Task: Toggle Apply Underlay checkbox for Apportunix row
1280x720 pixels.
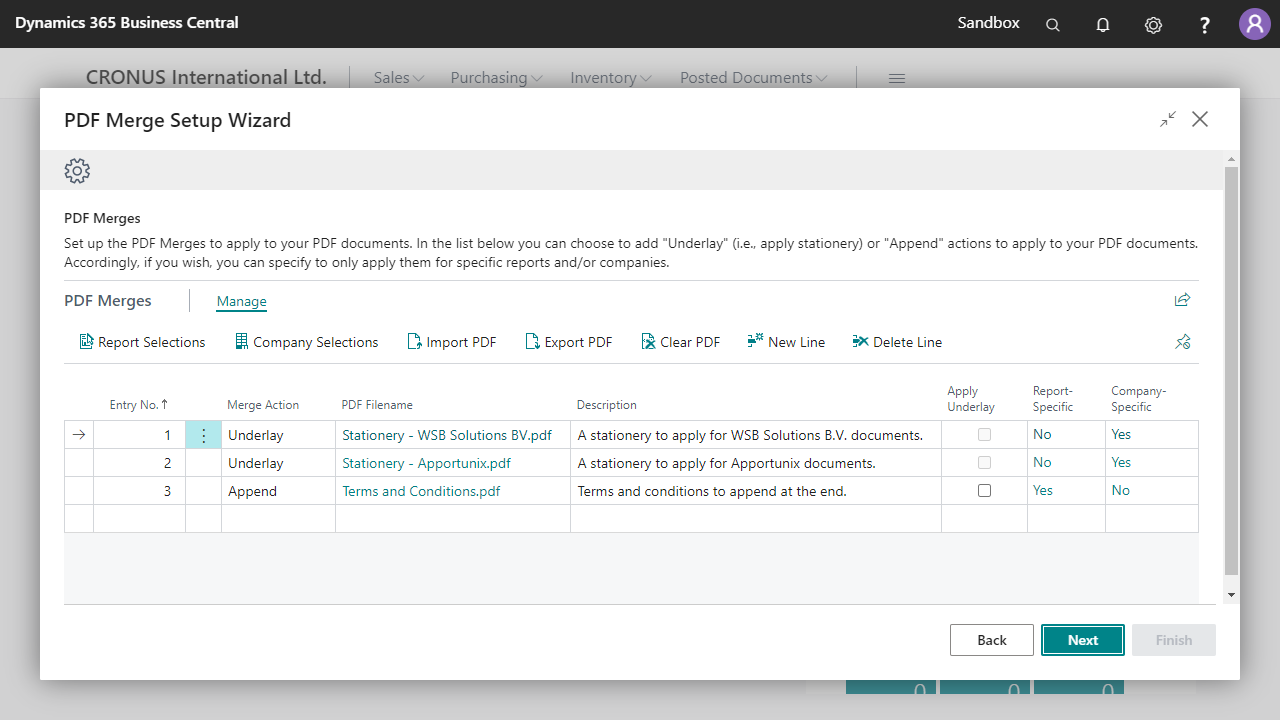Action: point(984,463)
